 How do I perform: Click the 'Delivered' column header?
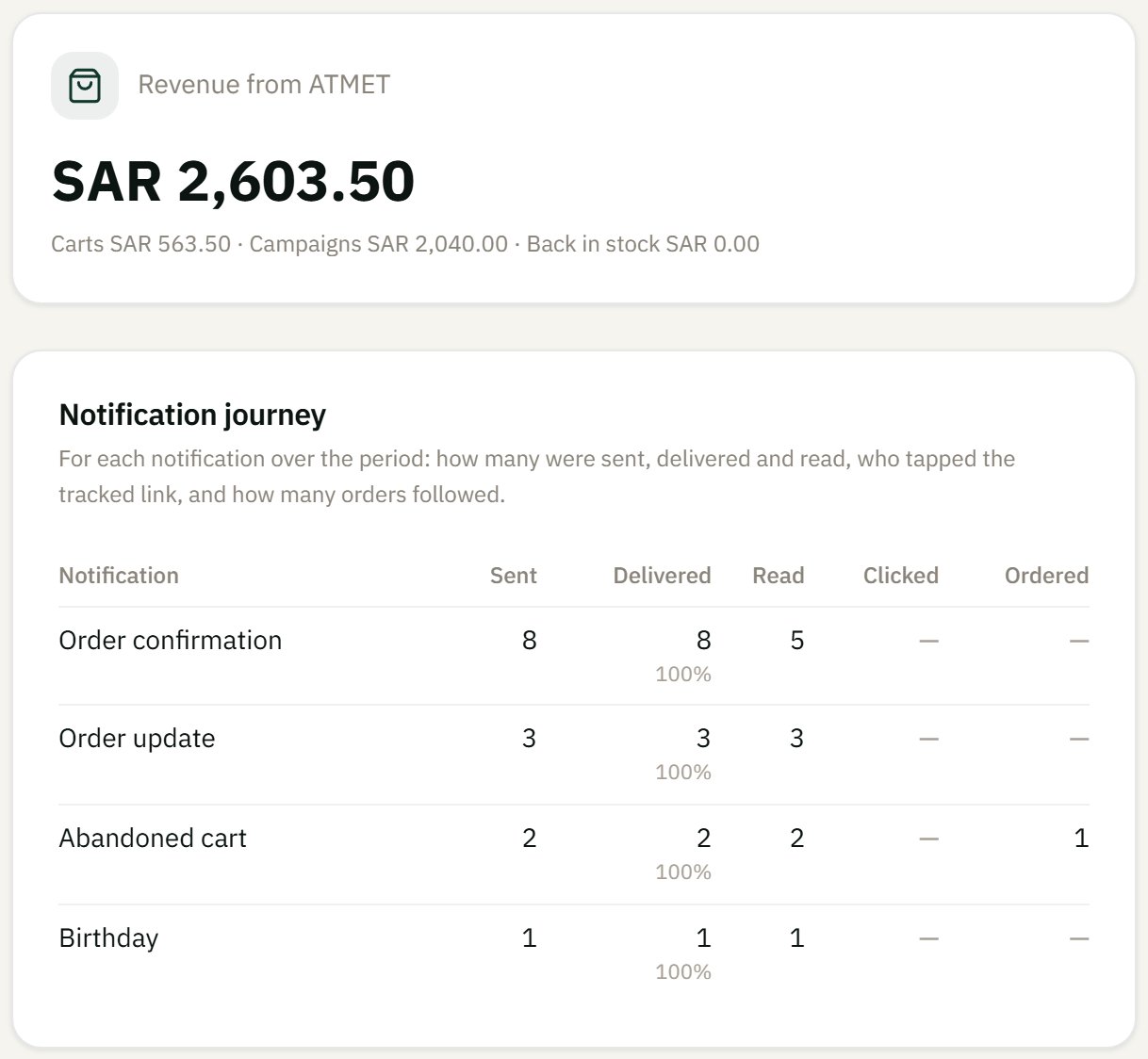[x=662, y=576]
